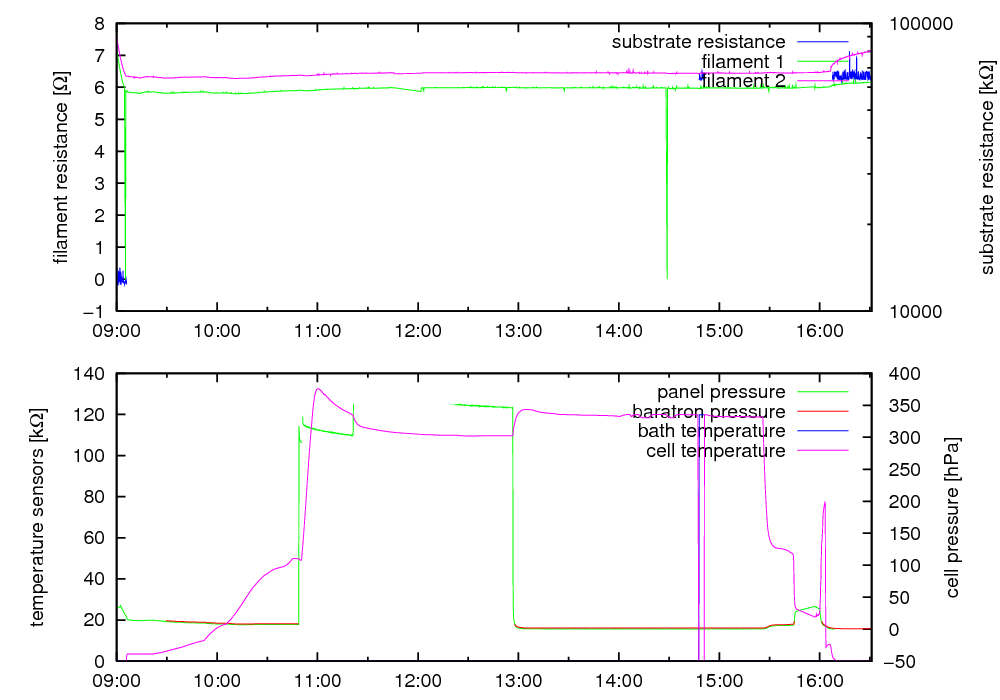Click the "panel pressure" legend label
This screenshot has width=1000, height=700.
pos(720,392)
